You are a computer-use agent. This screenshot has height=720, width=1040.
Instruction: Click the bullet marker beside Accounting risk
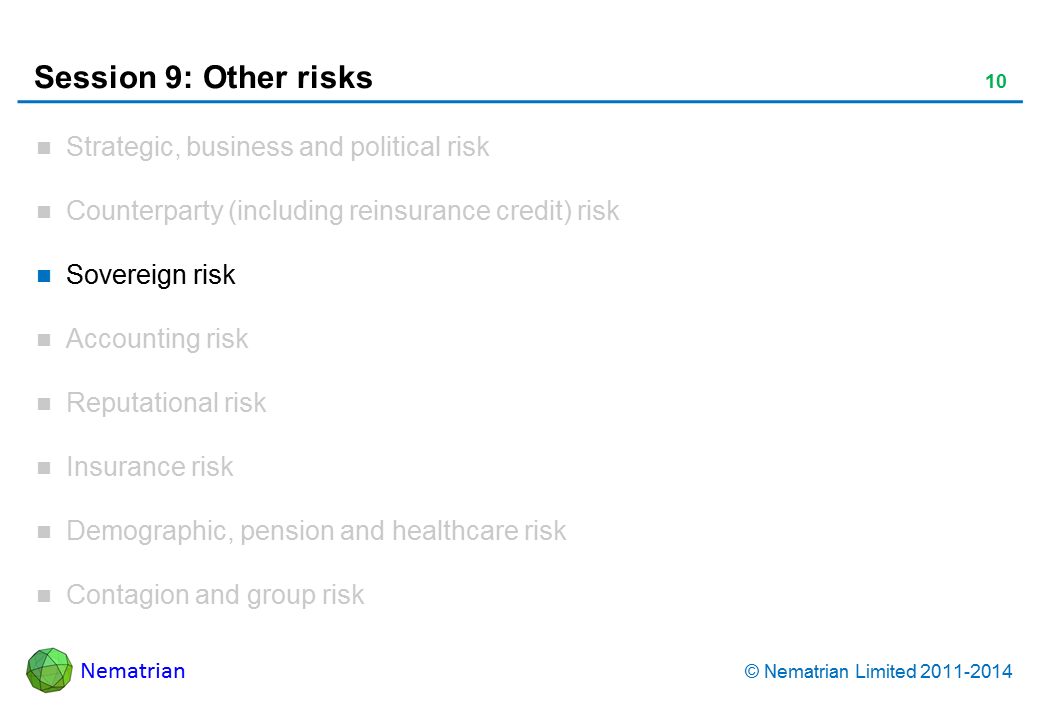tap(44, 340)
